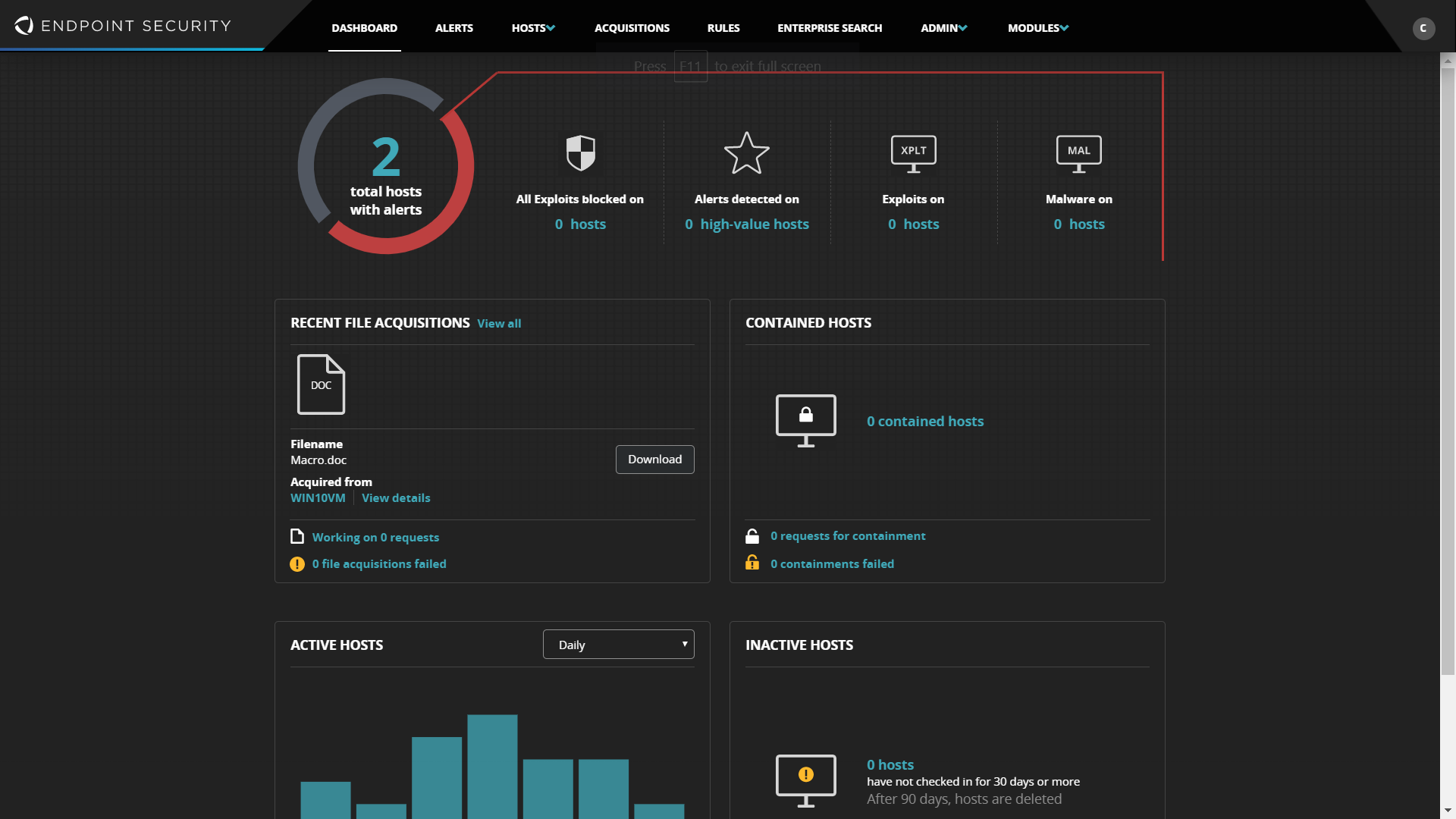Expand the MODULES dropdown
Image resolution: width=1456 pixels, height=819 pixels.
pyautogui.click(x=1037, y=27)
